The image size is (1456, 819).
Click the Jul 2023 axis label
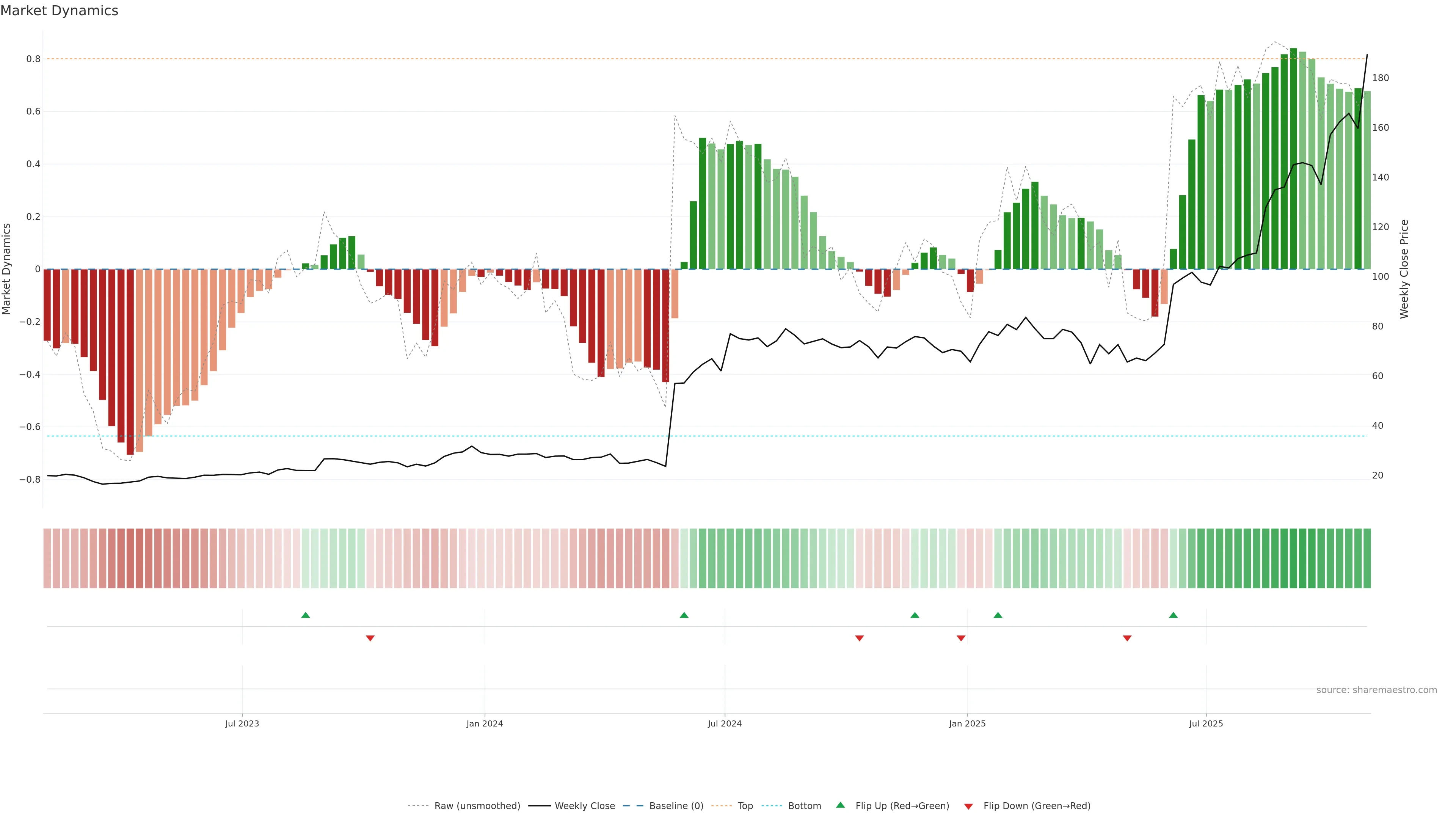pos(242,723)
